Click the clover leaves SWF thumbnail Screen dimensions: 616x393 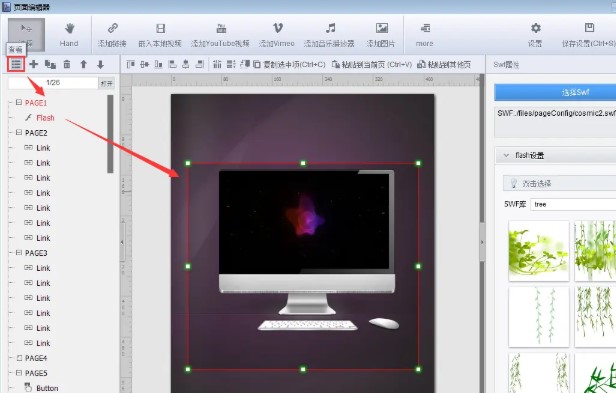tap(539, 251)
